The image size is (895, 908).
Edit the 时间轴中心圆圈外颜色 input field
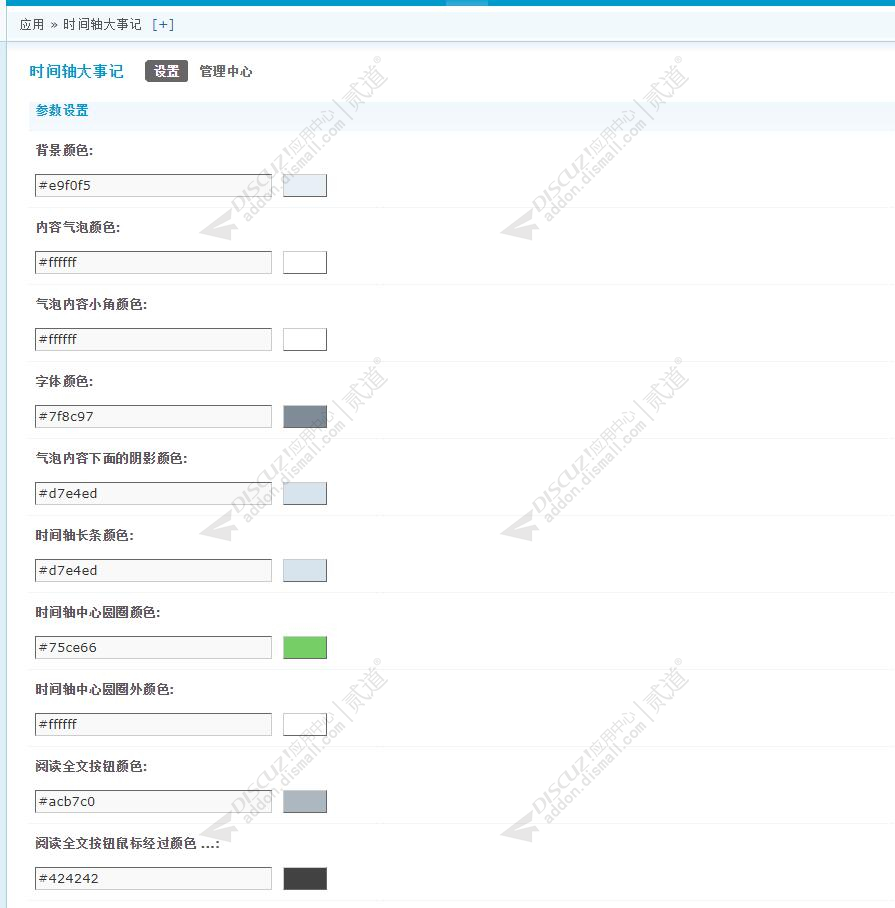[153, 724]
